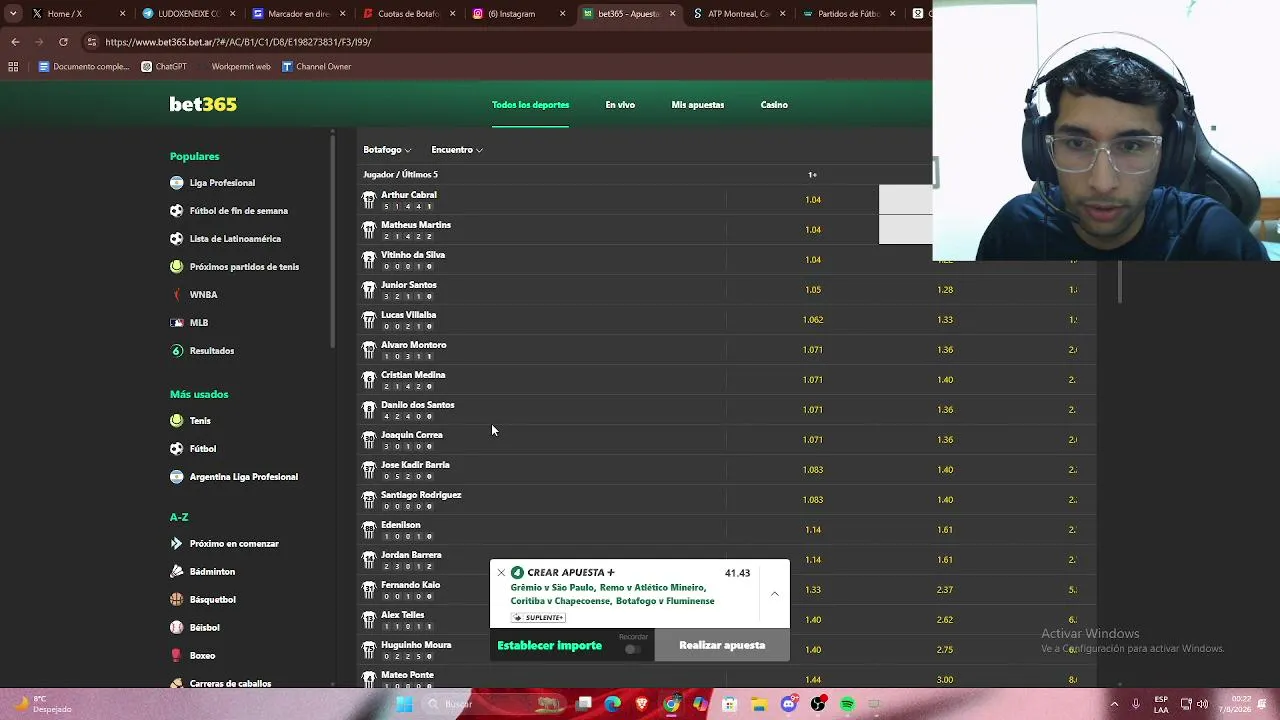Image resolution: width=1280 pixels, height=720 pixels.
Task: Reload the page with the browser refresh button
Action: [x=63, y=42]
